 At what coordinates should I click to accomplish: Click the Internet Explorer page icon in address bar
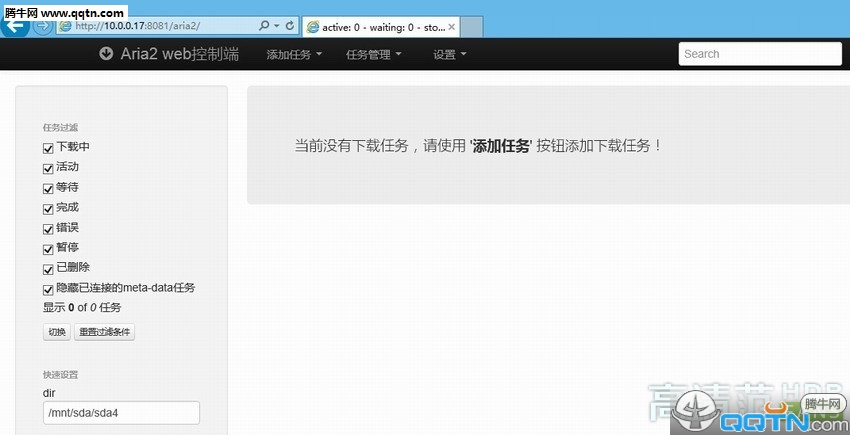[65, 25]
